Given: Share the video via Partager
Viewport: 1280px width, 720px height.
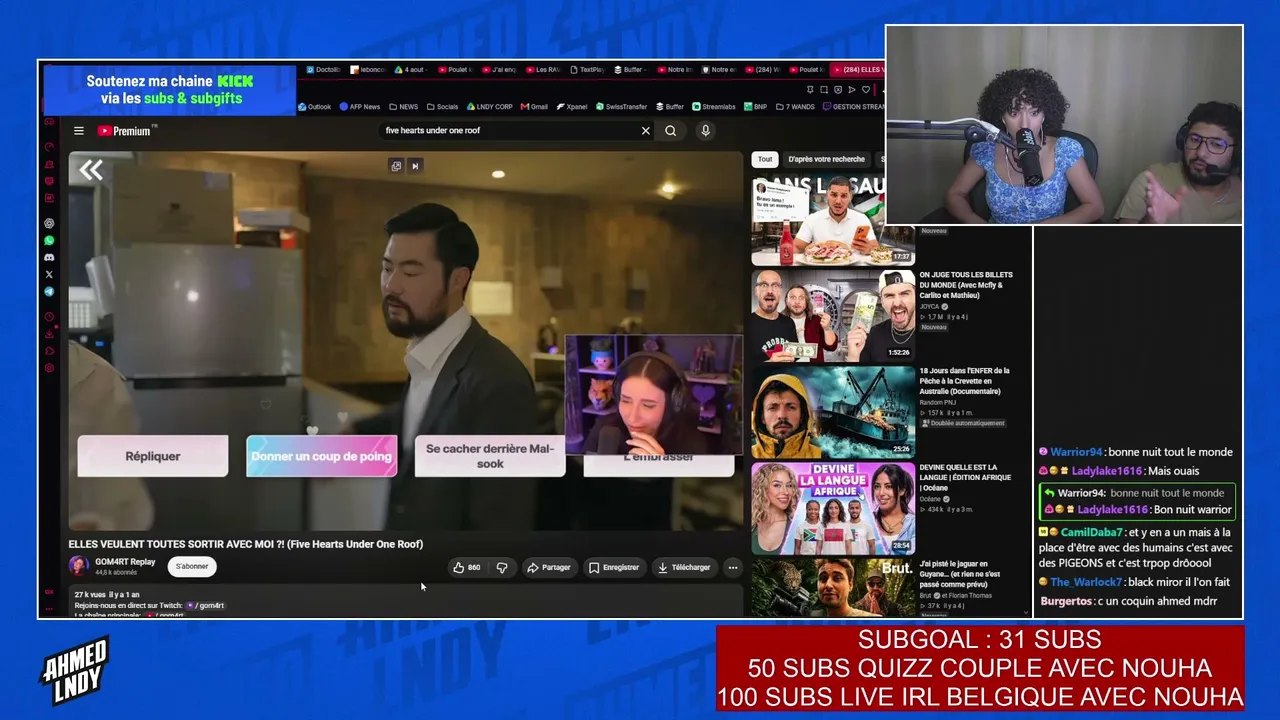Looking at the screenshot, I should pyautogui.click(x=549, y=568).
